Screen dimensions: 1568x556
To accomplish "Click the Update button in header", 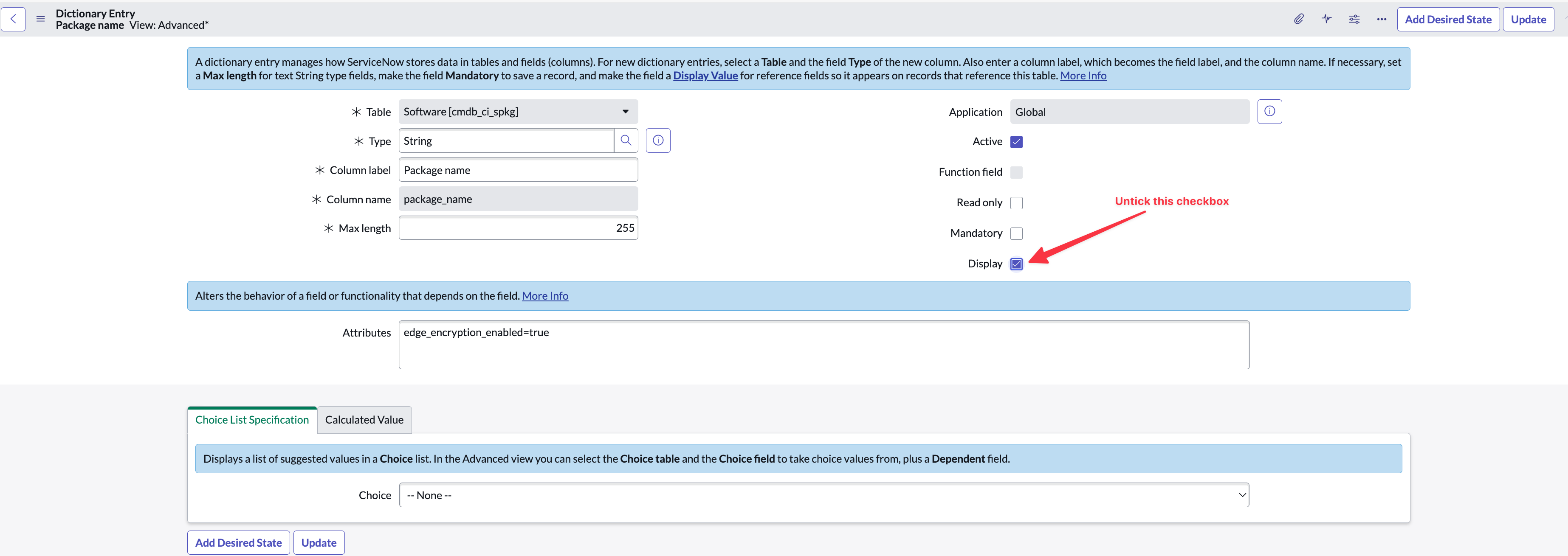I will coord(1528,20).
